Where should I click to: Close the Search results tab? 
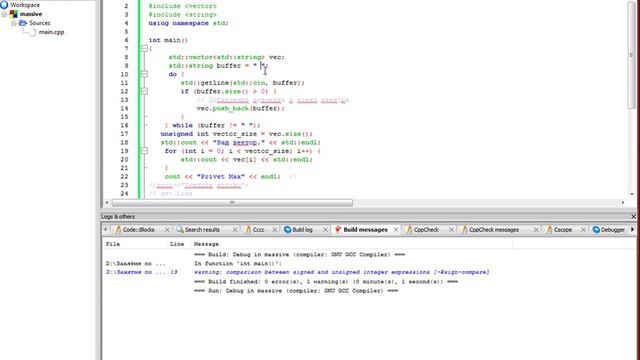[235, 230]
